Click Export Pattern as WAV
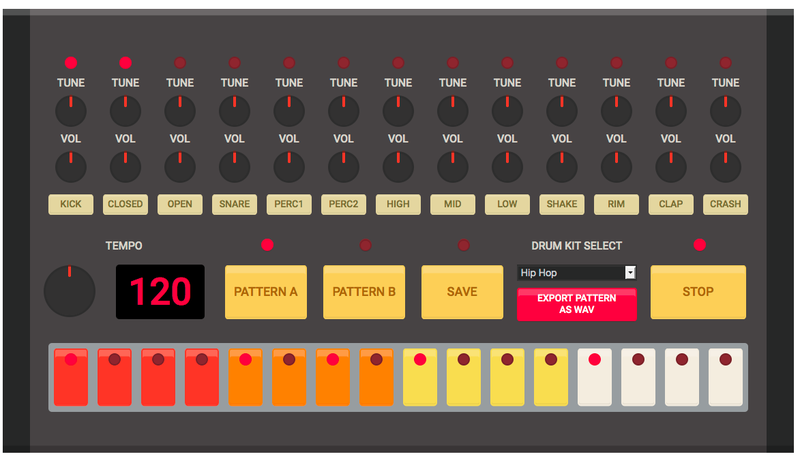800x461 pixels. click(x=577, y=304)
